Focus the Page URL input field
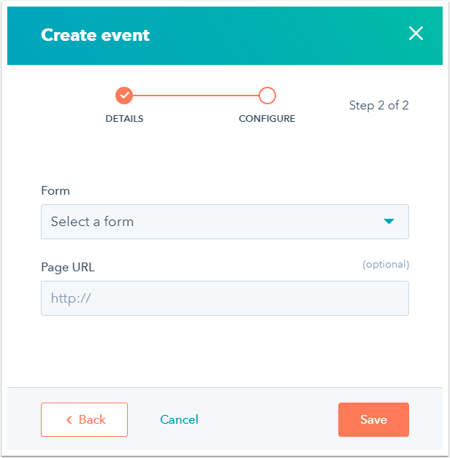The height and width of the screenshot is (458, 450). (x=225, y=298)
